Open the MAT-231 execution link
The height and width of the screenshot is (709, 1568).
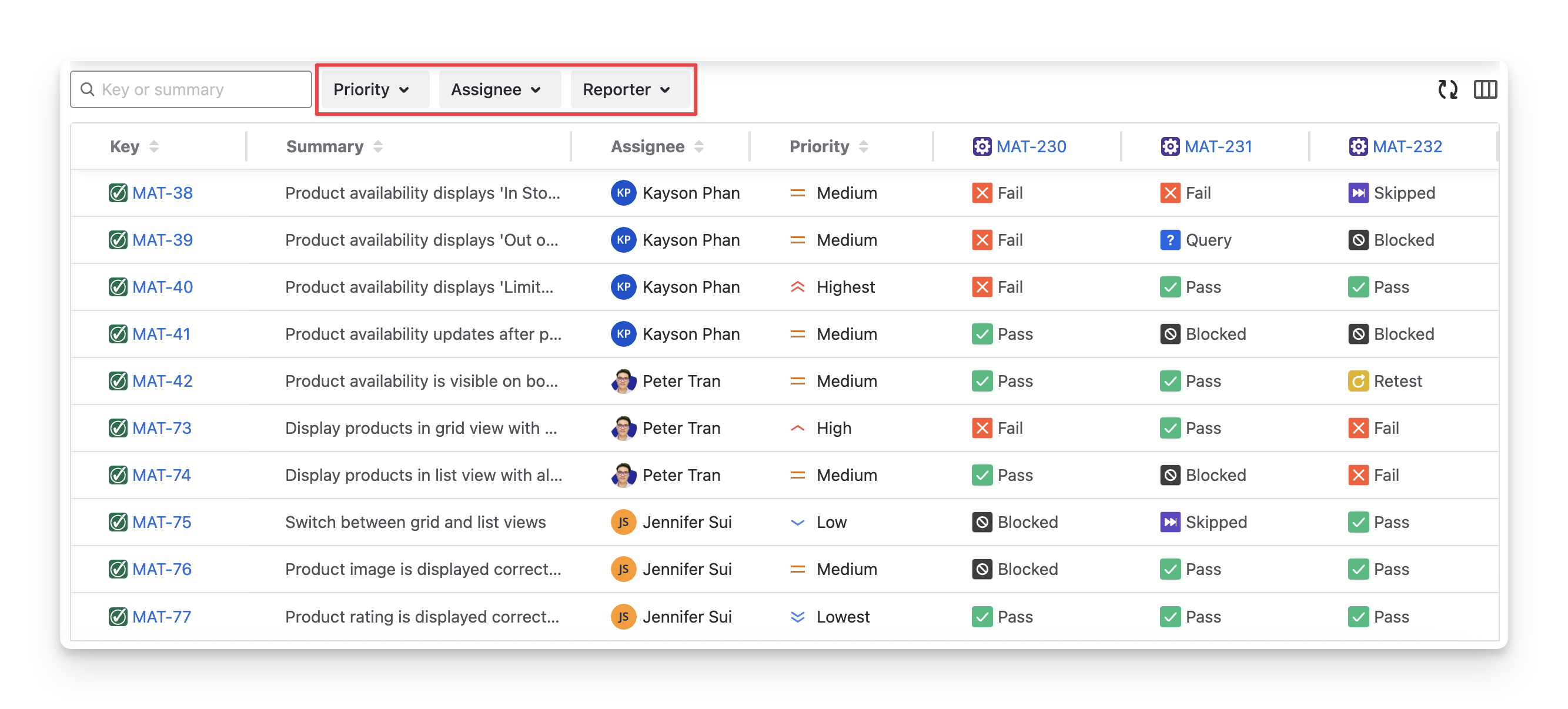[x=1218, y=146]
